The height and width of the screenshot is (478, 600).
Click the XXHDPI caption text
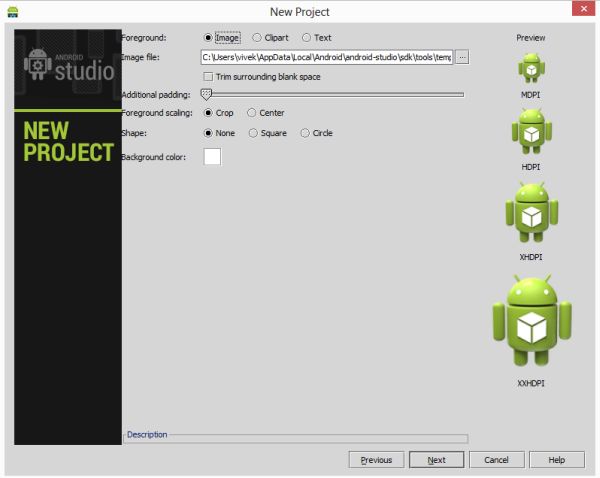[x=531, y=383]
